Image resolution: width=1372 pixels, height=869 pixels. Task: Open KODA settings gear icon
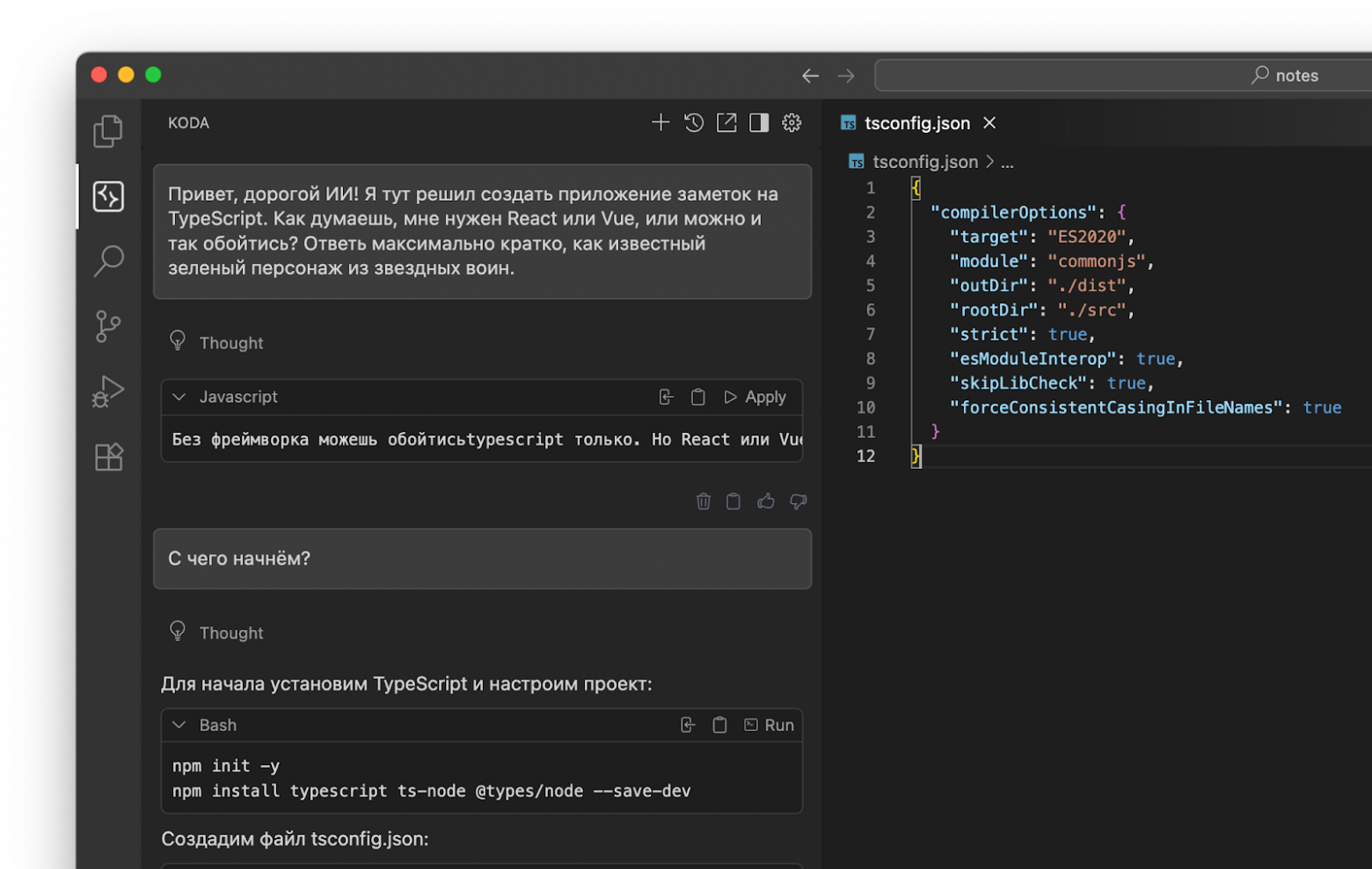[792, 123]
